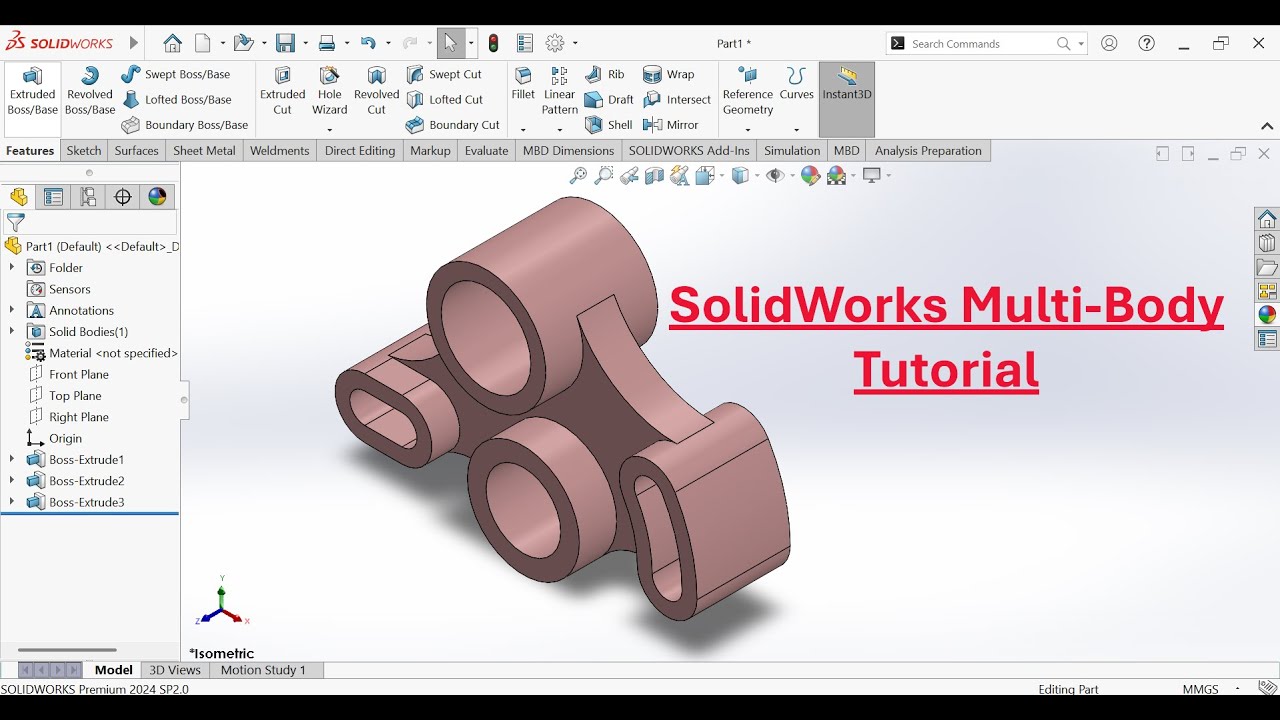Open the Rib feature tool
This screenshot has width=1280, height=720.
(604, 74)
